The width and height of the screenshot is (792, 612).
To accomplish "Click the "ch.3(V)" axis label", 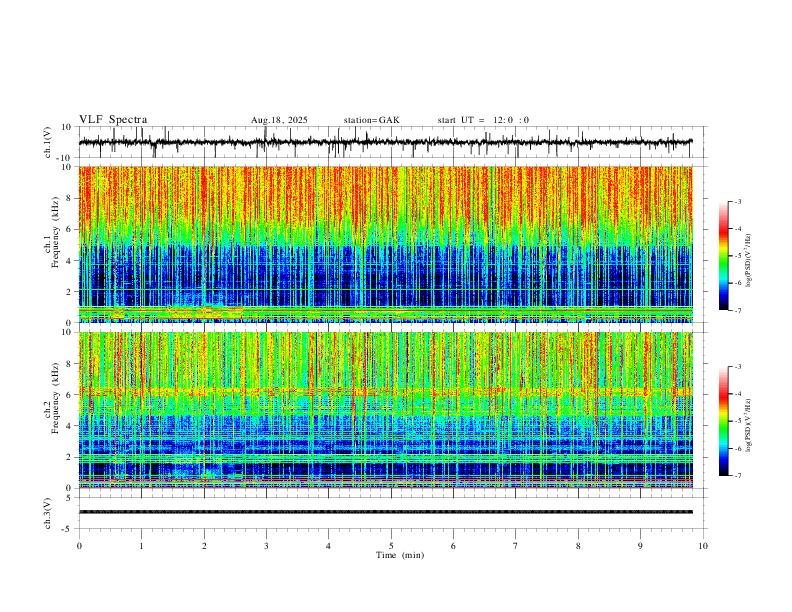I will coord(48,513).
